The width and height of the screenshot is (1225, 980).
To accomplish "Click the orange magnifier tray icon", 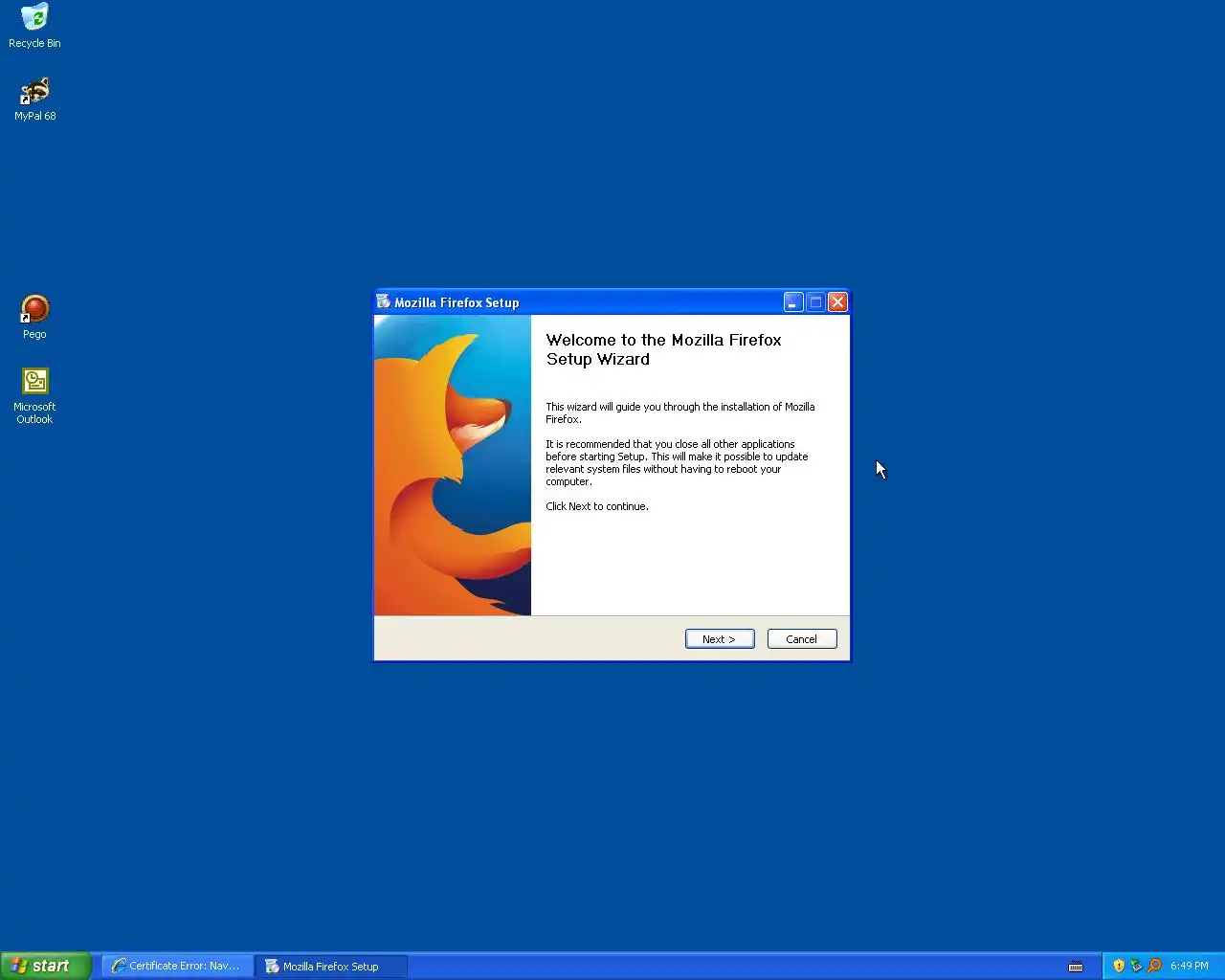I will coord(1154,967).
